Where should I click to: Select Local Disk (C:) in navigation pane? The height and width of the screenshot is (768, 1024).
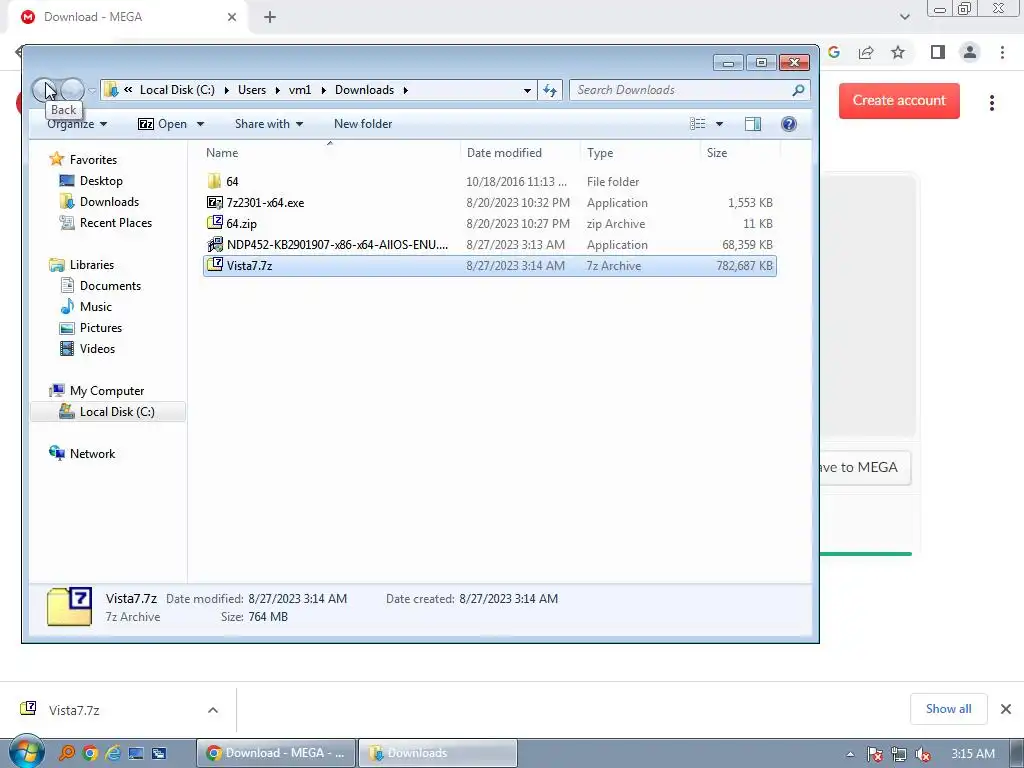[108, 412]
